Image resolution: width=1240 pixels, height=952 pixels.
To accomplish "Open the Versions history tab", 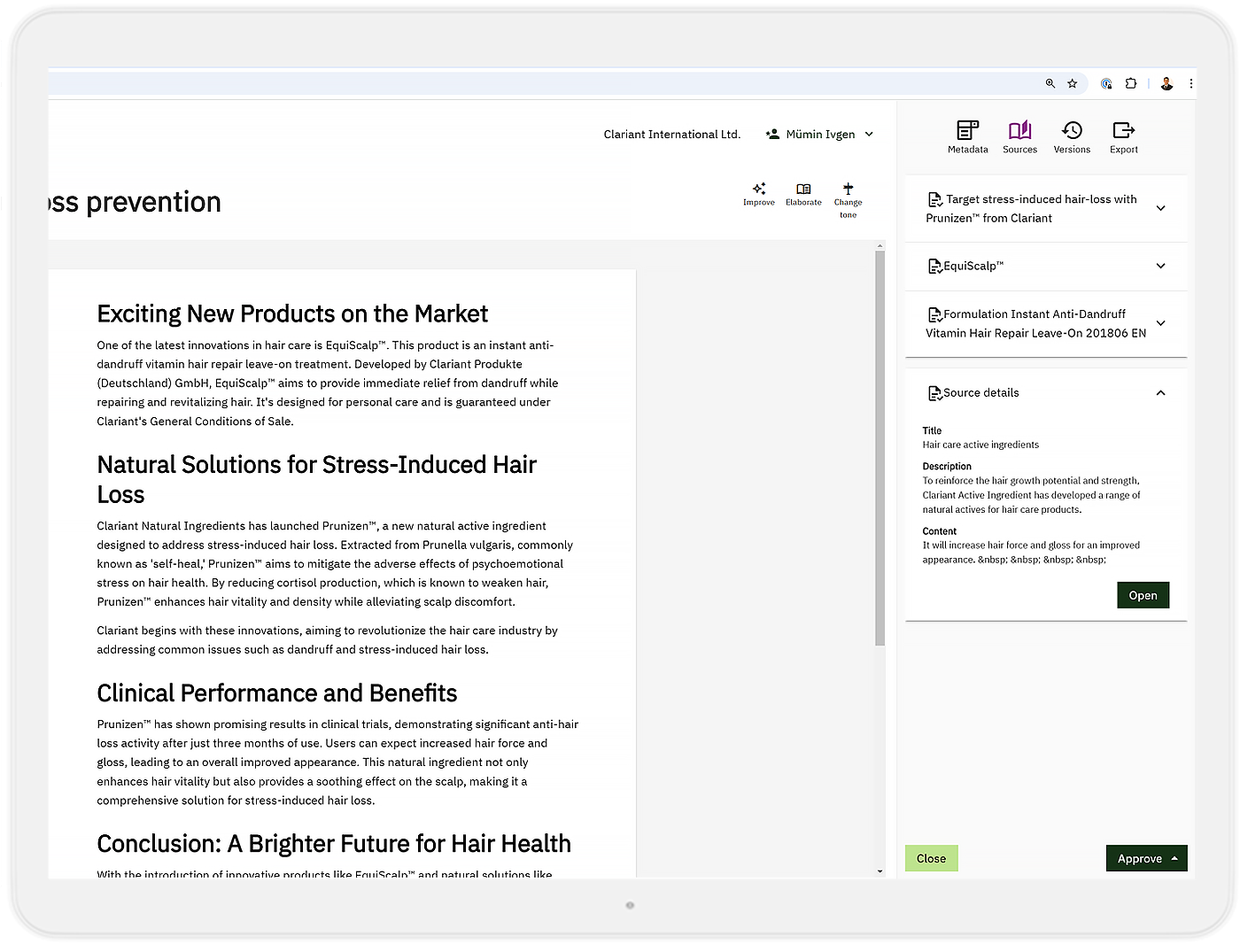I will (1072, 137).
